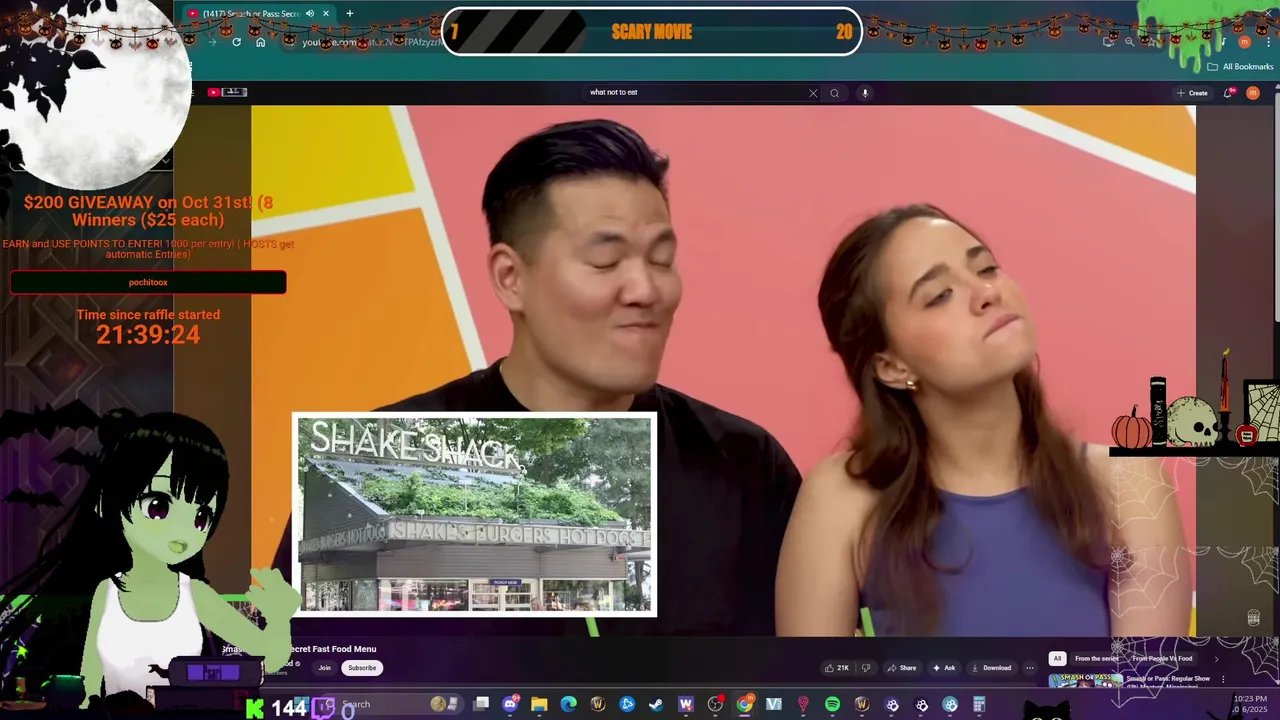Like the video with 21K likes
Viewport: 1280px width, 720px height.
tap(837, 668)
